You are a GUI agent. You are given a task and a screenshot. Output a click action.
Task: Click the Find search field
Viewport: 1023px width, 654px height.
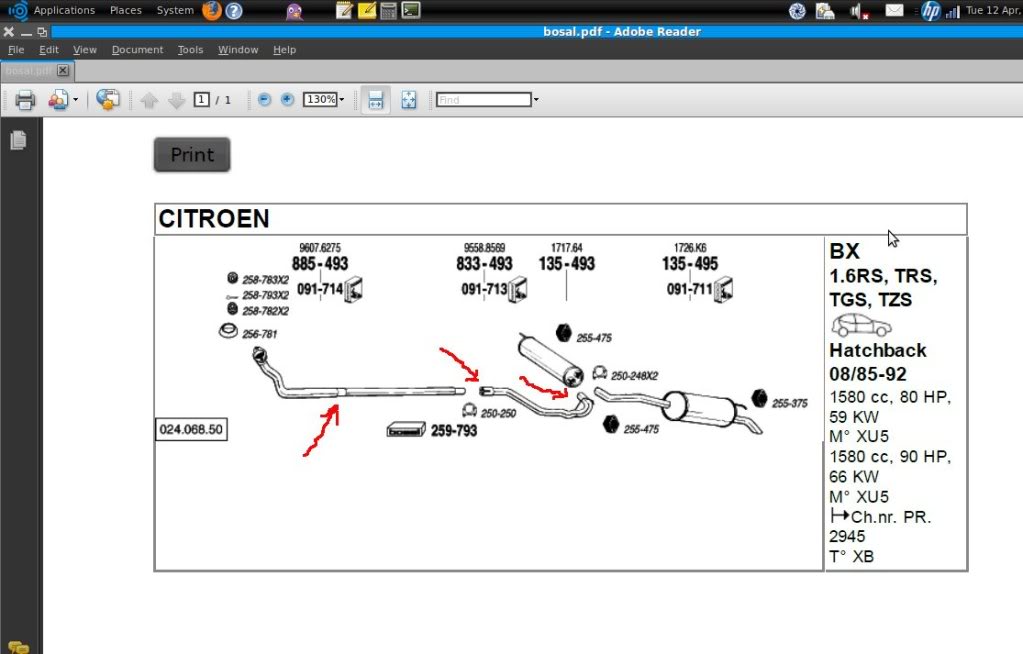click(x=483, y=99)
